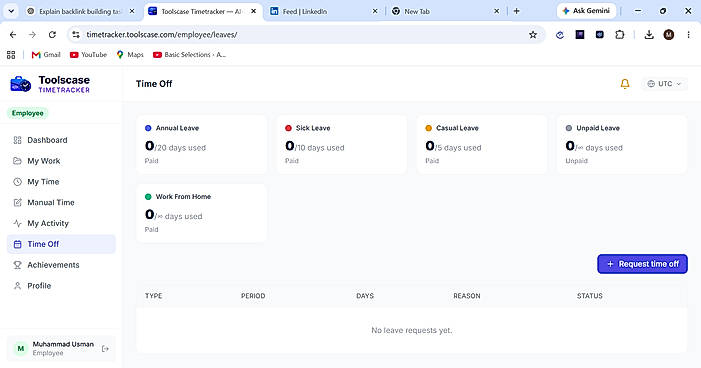Select Time Off in sidebar
This screenshot has width=701, height=368.
(x=61, y=244)
